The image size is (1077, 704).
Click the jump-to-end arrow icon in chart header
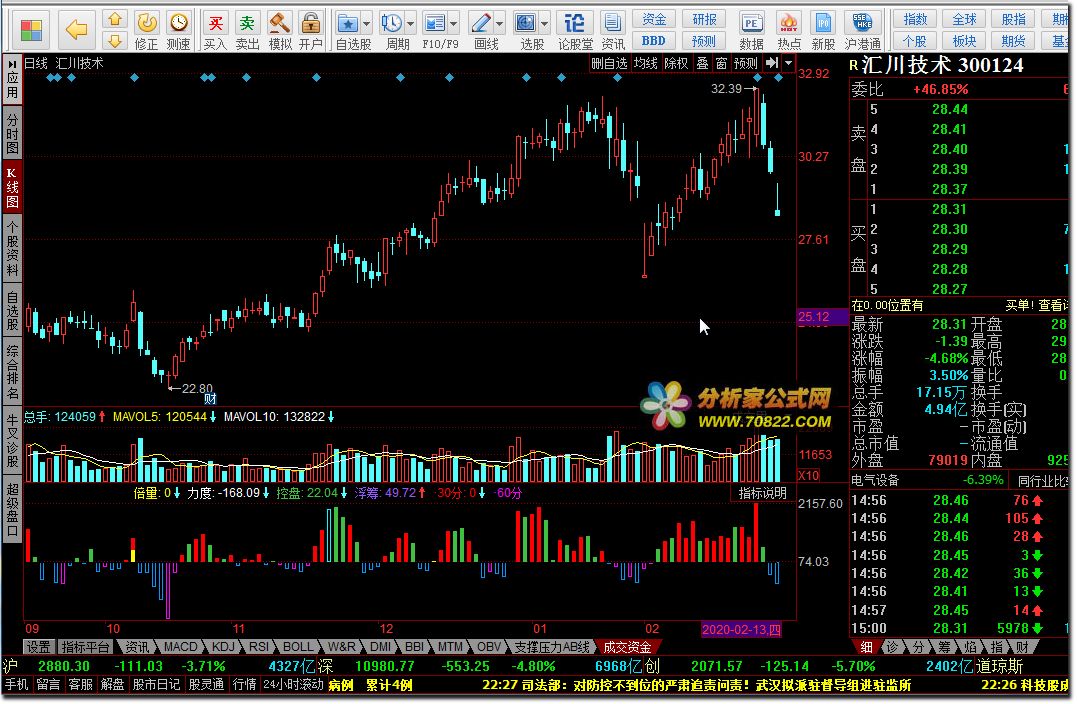(772, 63)
